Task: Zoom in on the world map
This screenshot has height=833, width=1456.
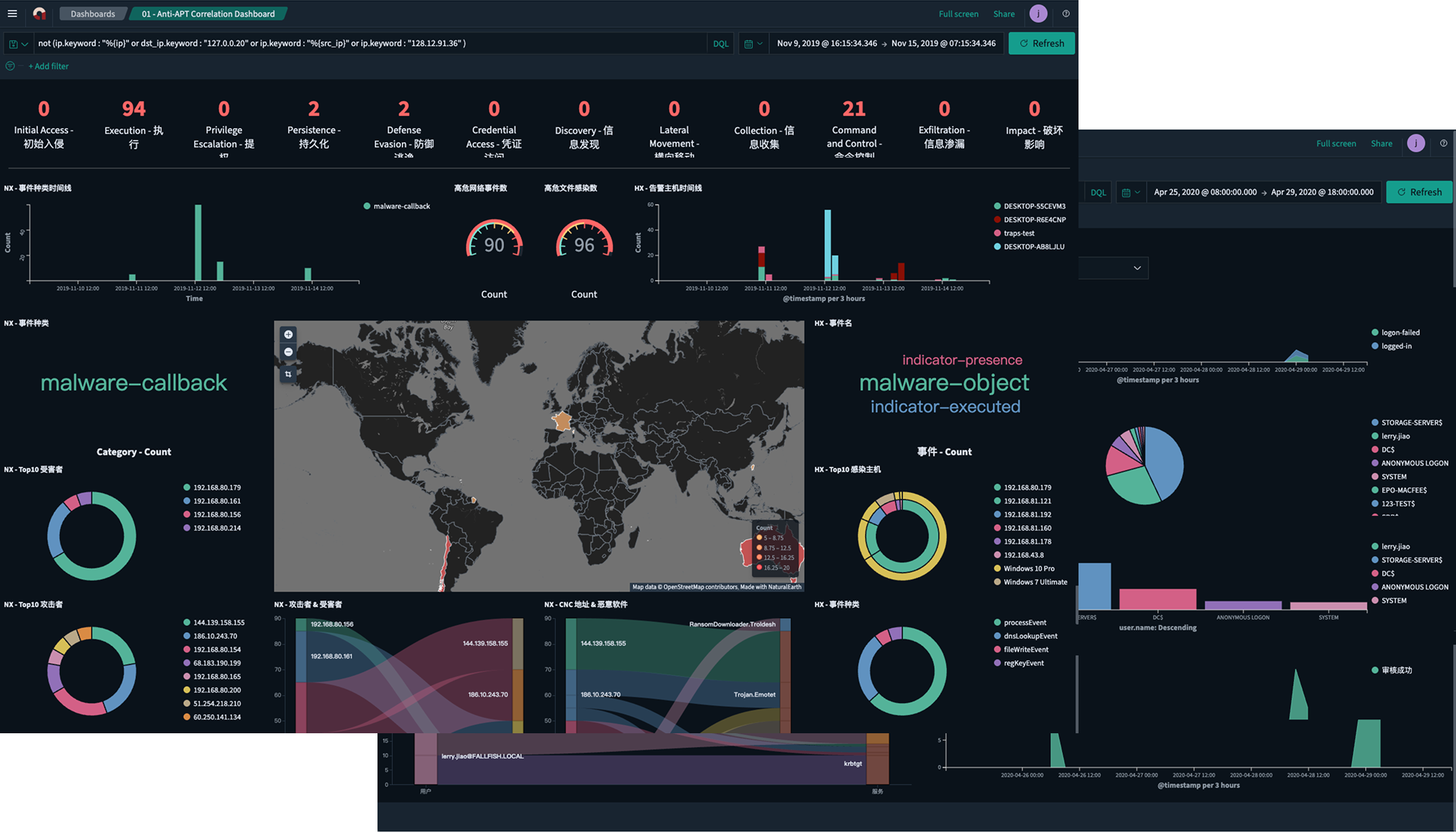Action: (x=289, y=335)
